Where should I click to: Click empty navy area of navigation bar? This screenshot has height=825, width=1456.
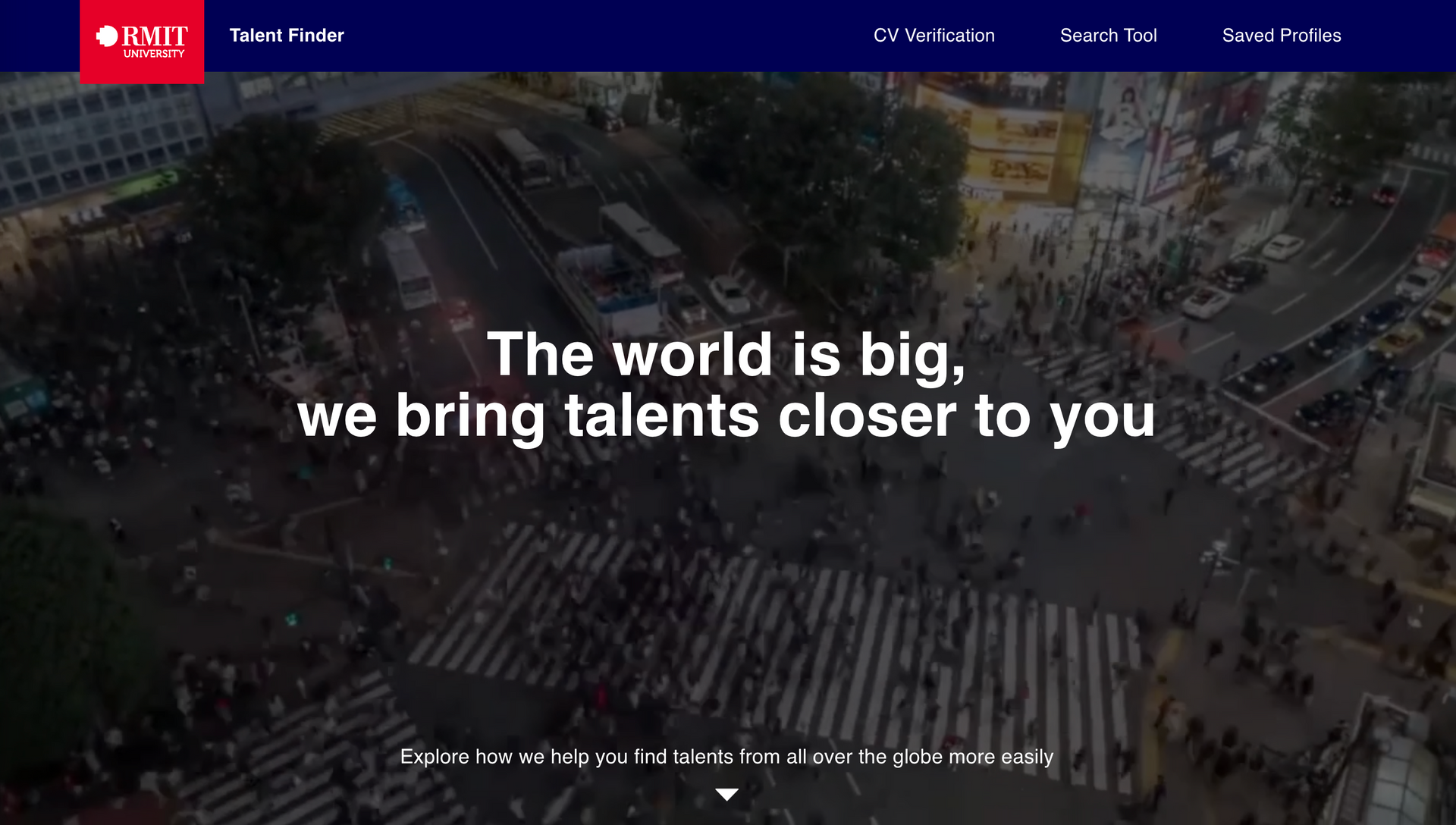pyautogui.click(x=607, y=36)
